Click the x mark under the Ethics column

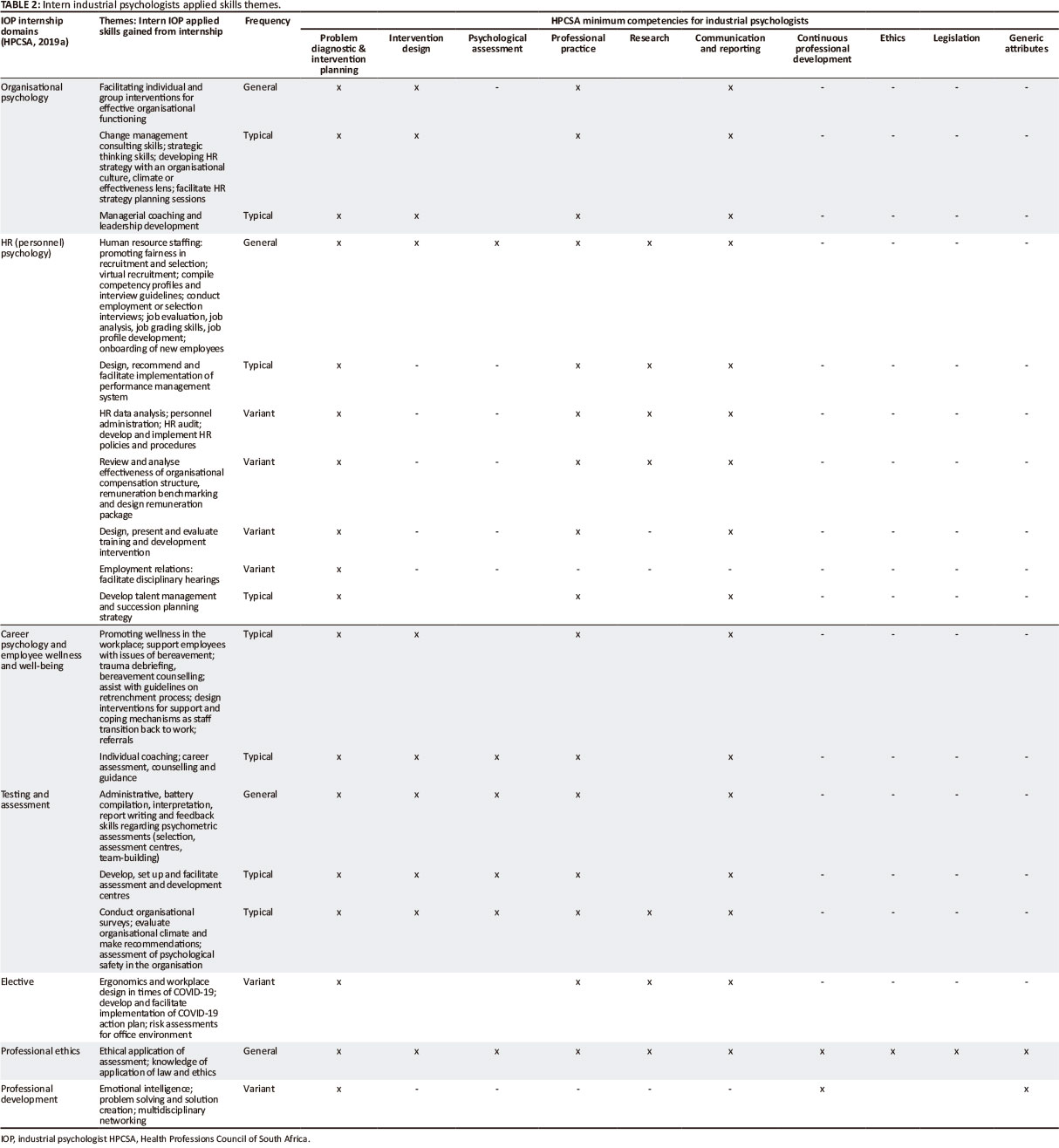[x=892, y=1051]
